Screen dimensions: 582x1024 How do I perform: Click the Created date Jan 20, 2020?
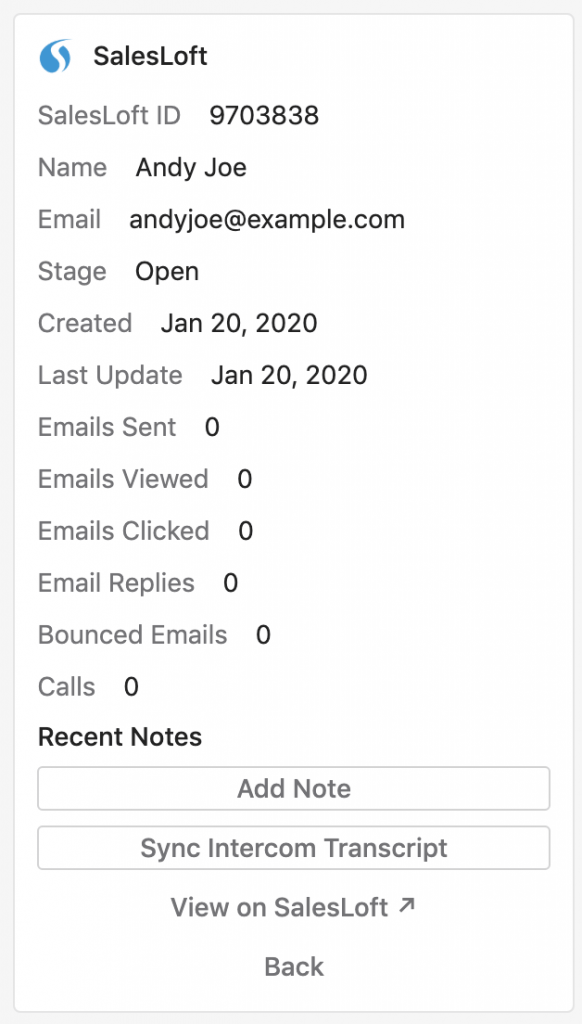coord(239,323)
